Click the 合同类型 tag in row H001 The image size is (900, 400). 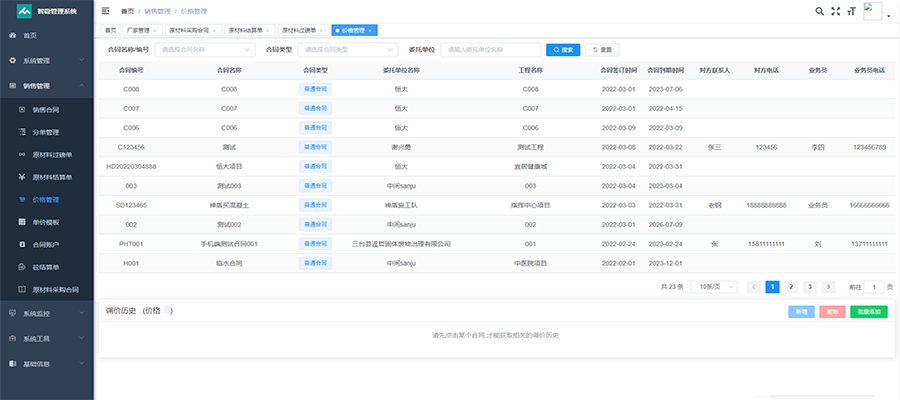point(315,263)
